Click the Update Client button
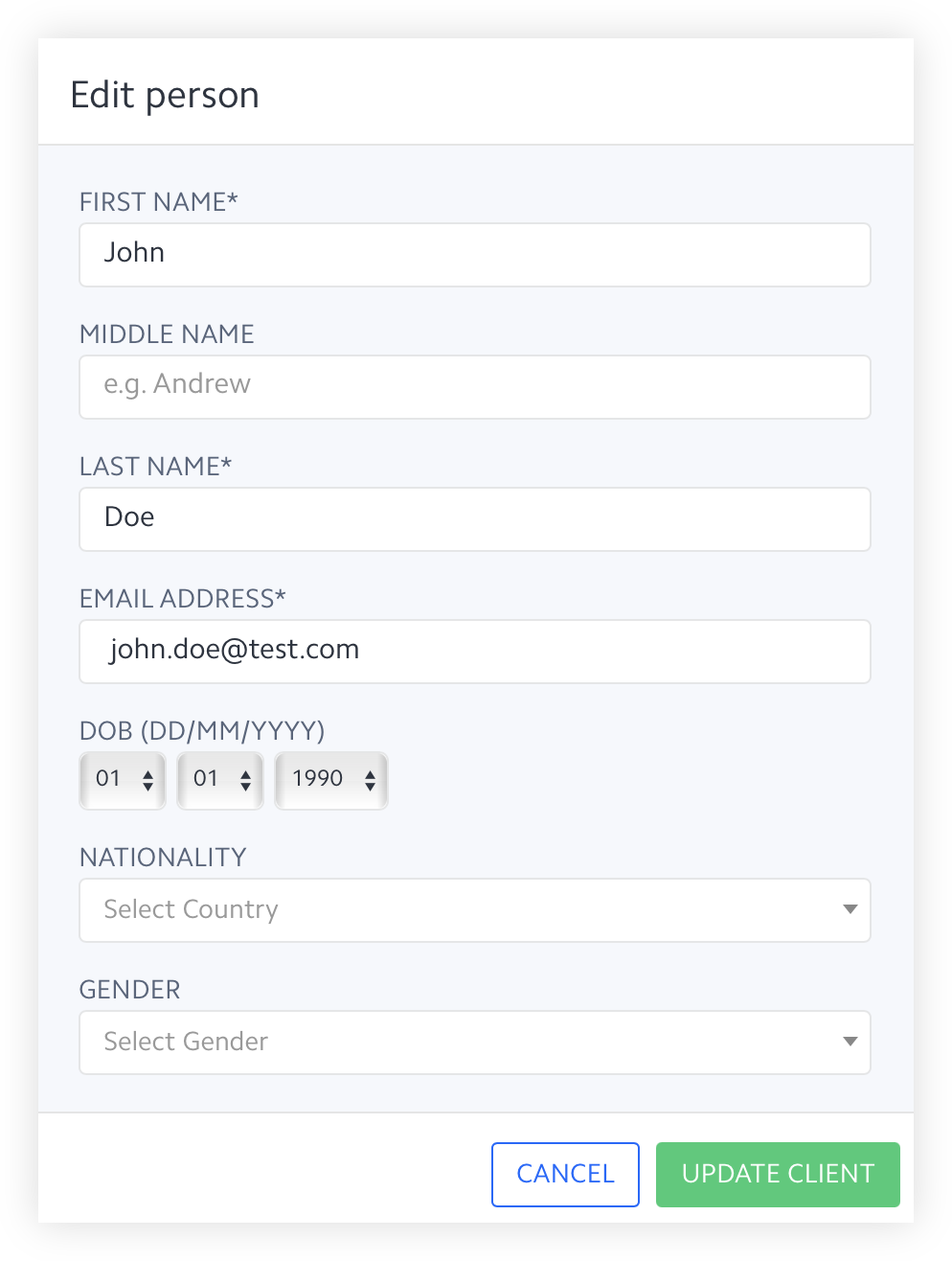The height and width of the screenshot is (1261, 952). 778,1175
